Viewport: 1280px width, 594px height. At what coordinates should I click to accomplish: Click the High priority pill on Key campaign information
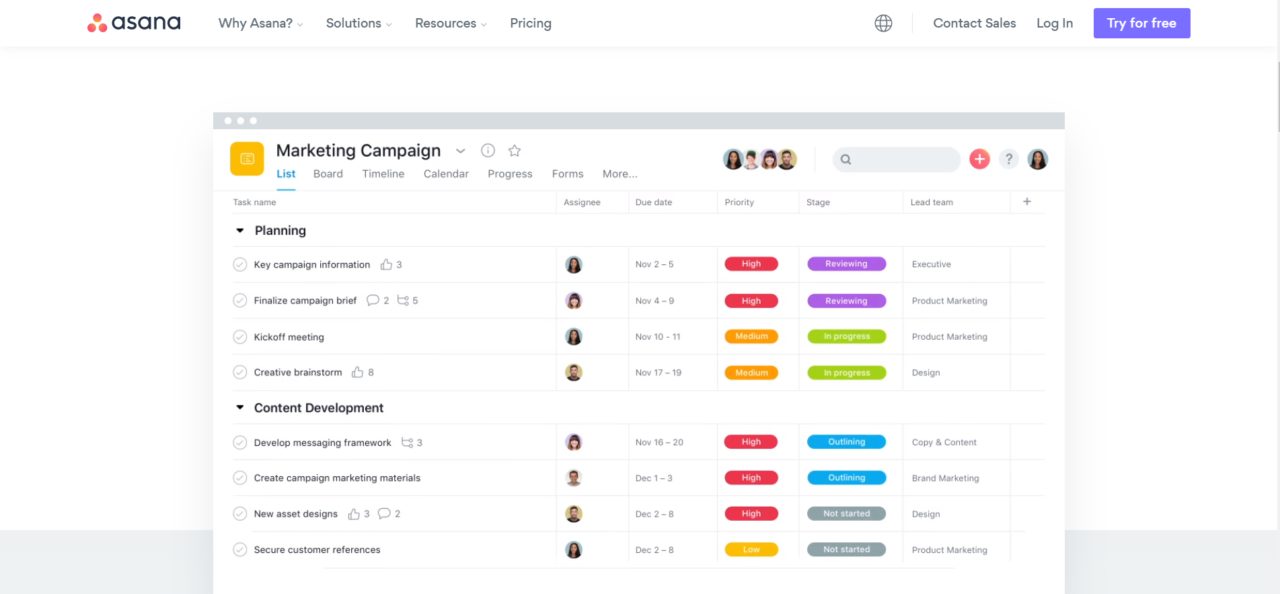751,264
